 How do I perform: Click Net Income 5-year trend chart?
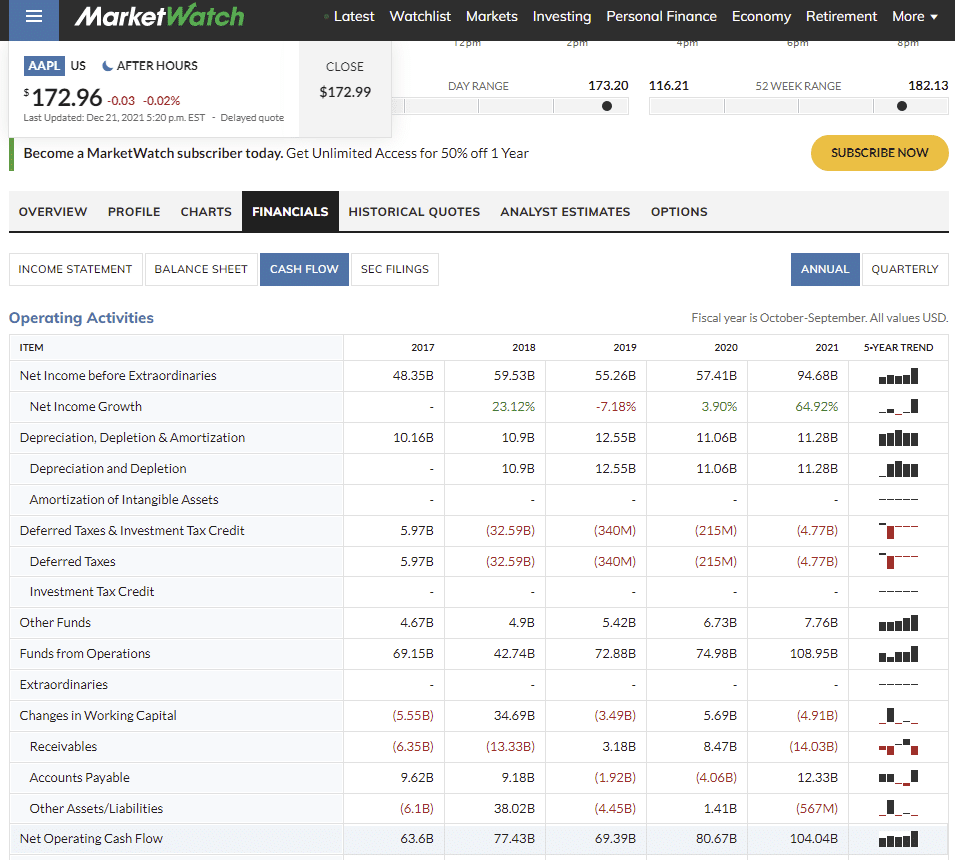click(897, 376)
